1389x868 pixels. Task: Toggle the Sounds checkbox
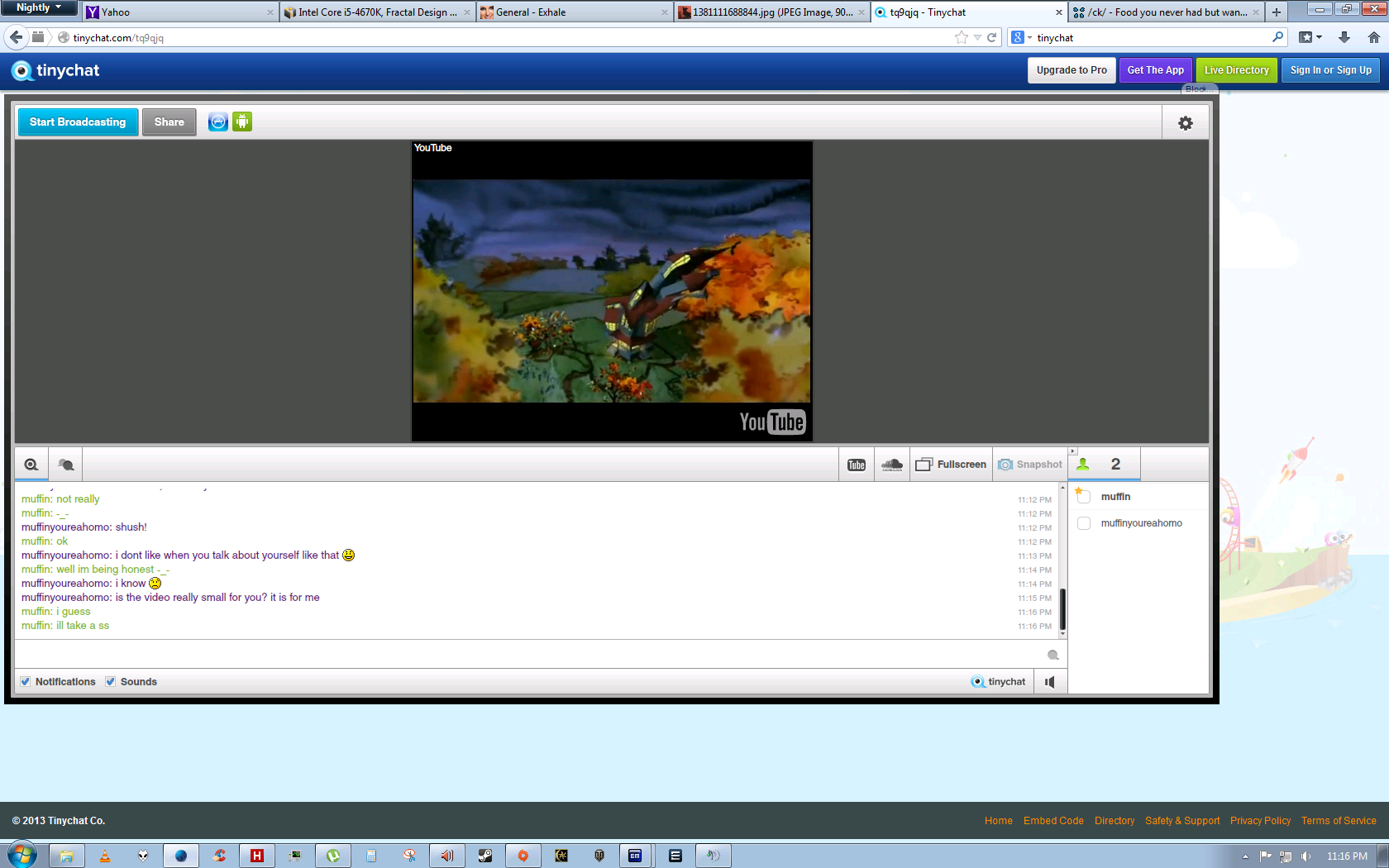pos(111,682)
